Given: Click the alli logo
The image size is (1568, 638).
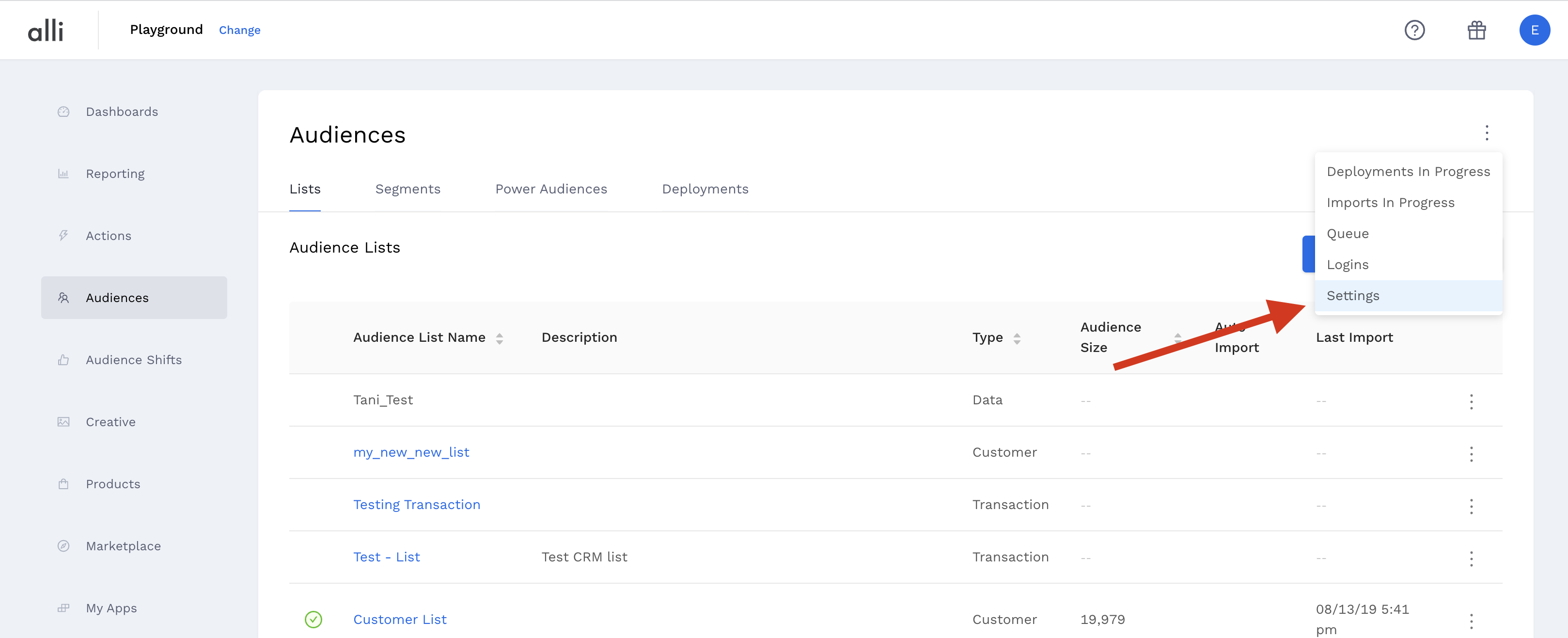Looking at the screenshot, I should tap(46, 30).
